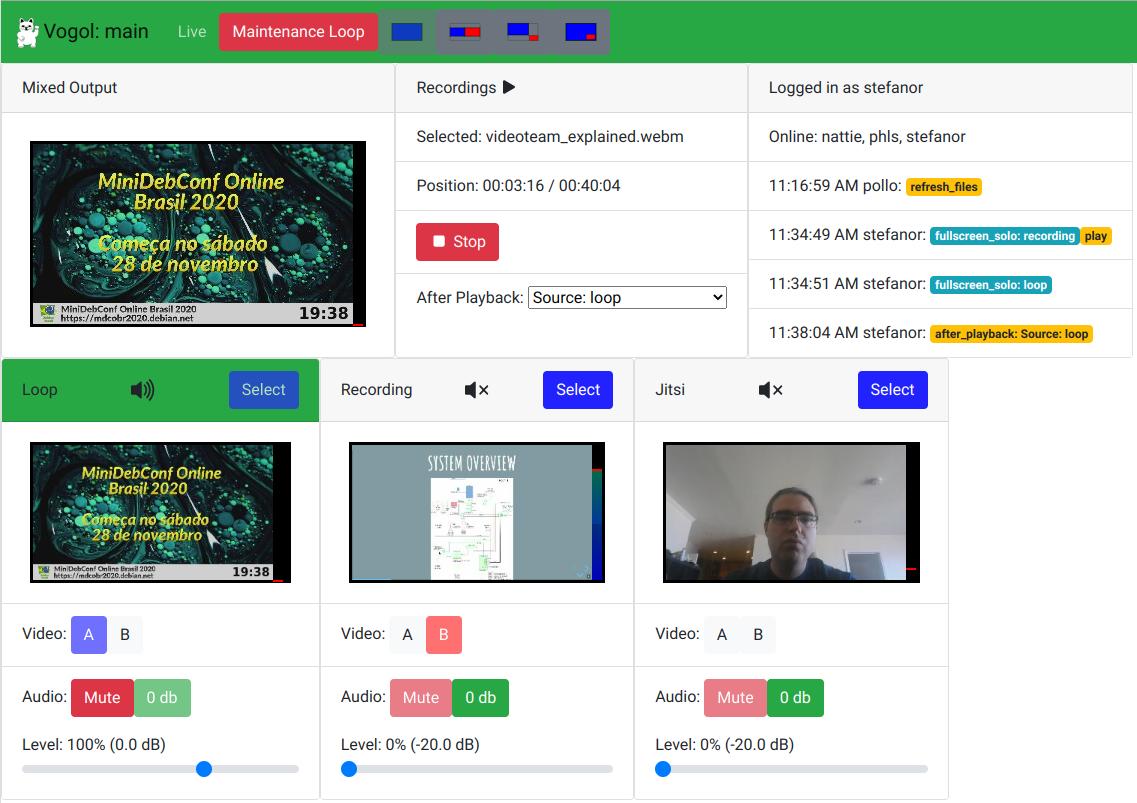Open the Live menu item
The image size is (1137, 803).
click(192, 32)
